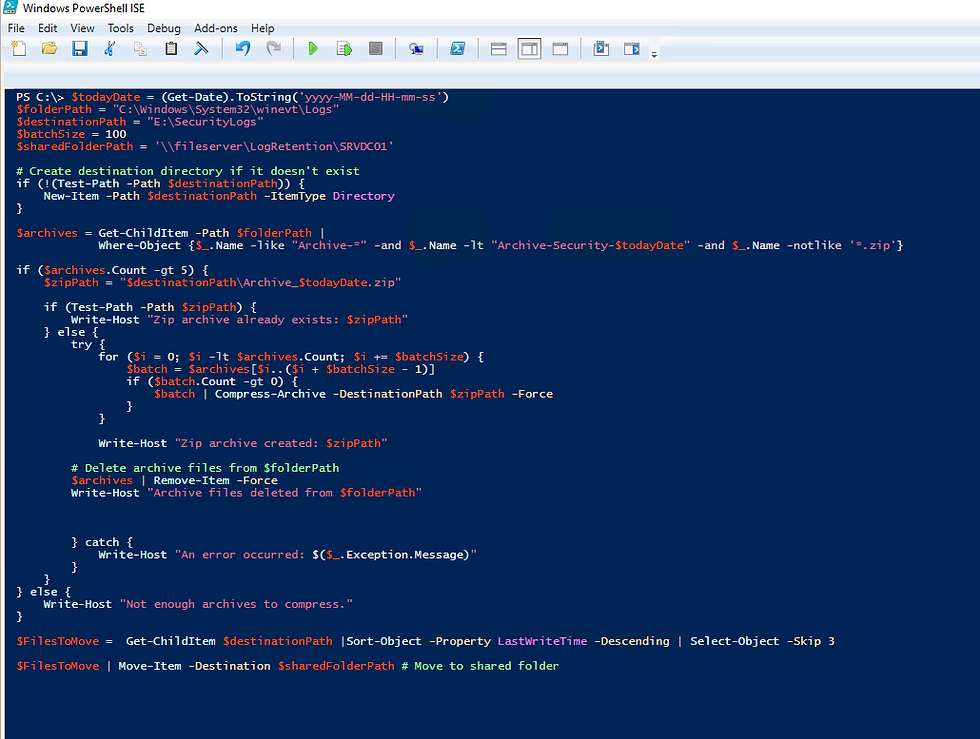980x739 pixels.
Task: Click the Redo arrow icon
Action: [273, 49]
